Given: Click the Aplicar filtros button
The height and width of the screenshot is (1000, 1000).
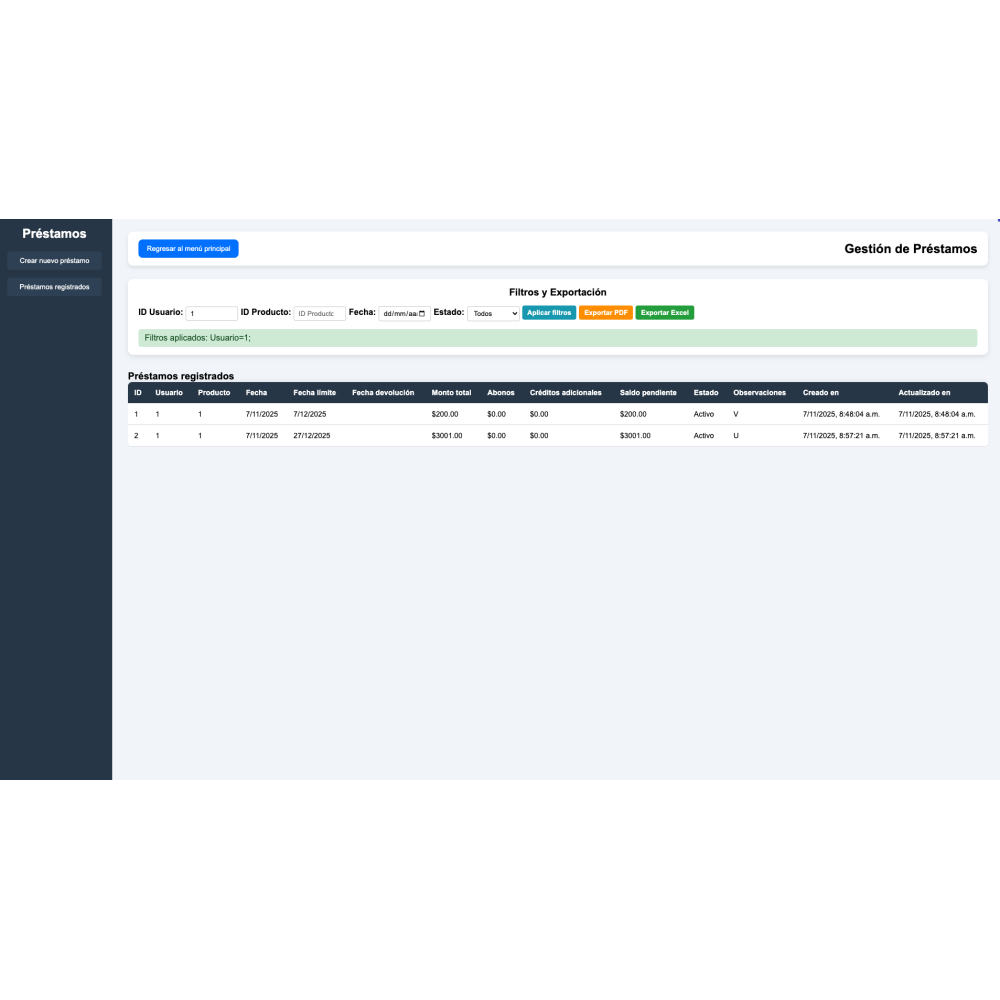Looking at the screenshot, I should pos(549,313).
